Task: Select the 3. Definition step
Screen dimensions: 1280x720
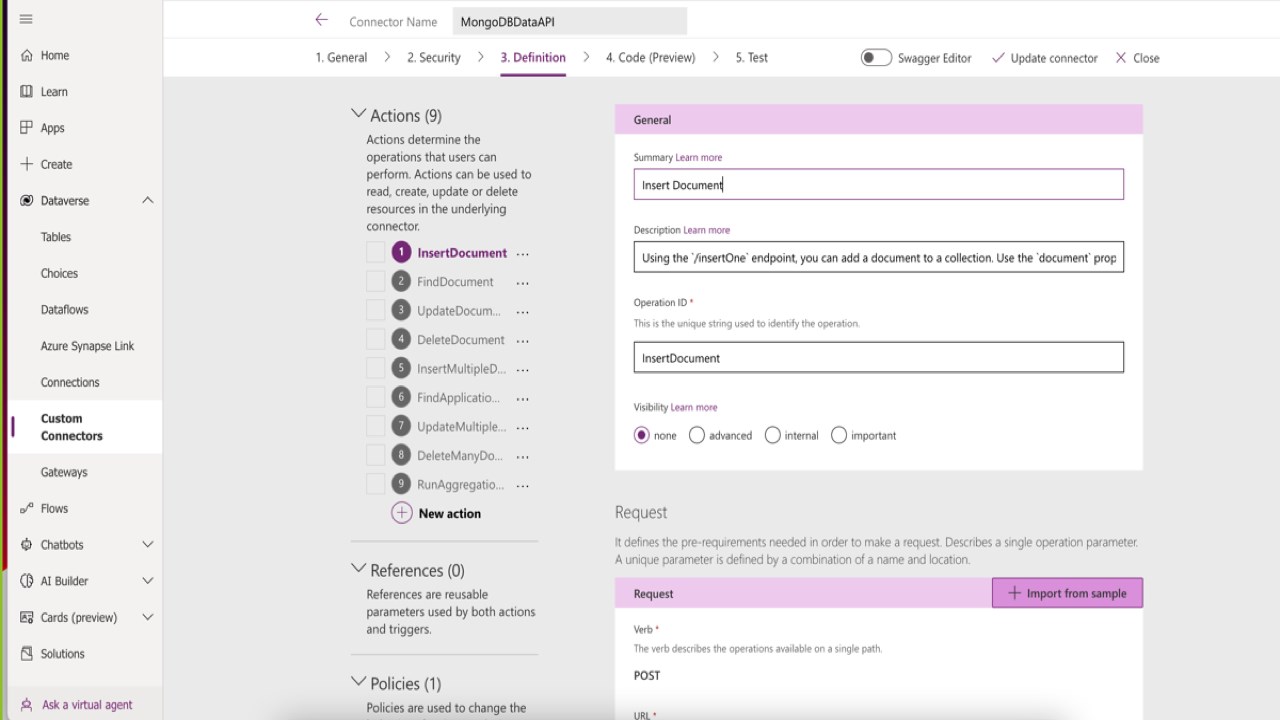Action: [533, 58]
